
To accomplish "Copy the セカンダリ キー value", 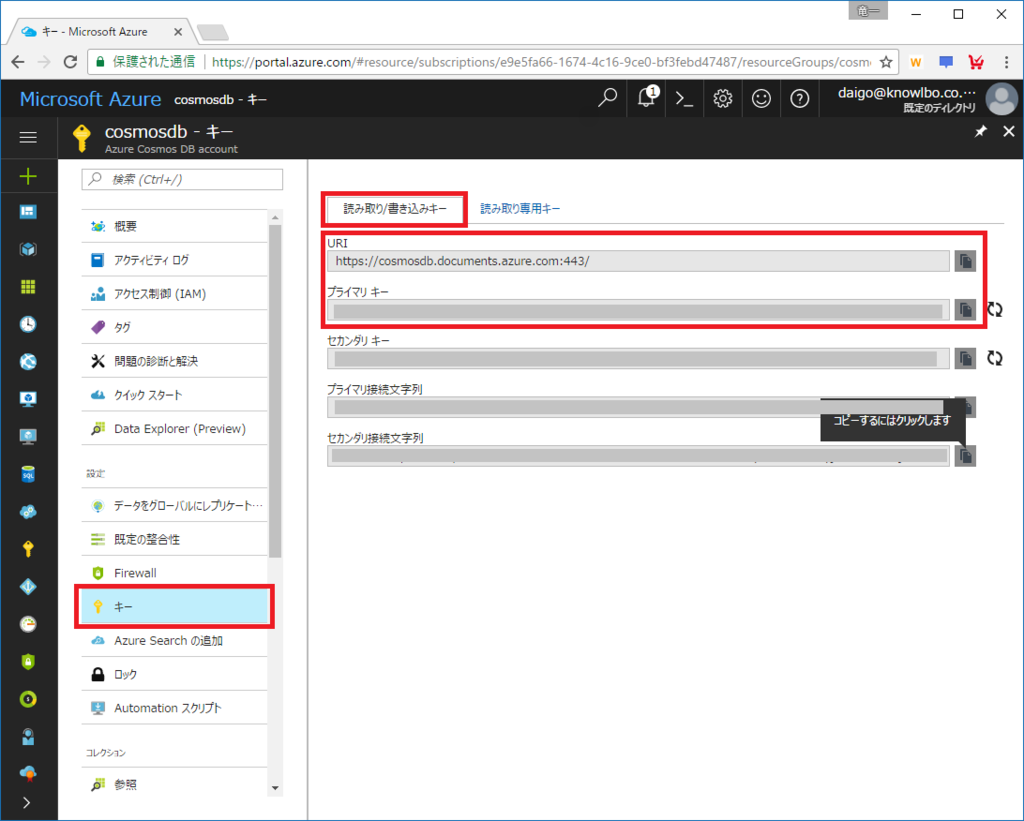I will coord(965,358).
